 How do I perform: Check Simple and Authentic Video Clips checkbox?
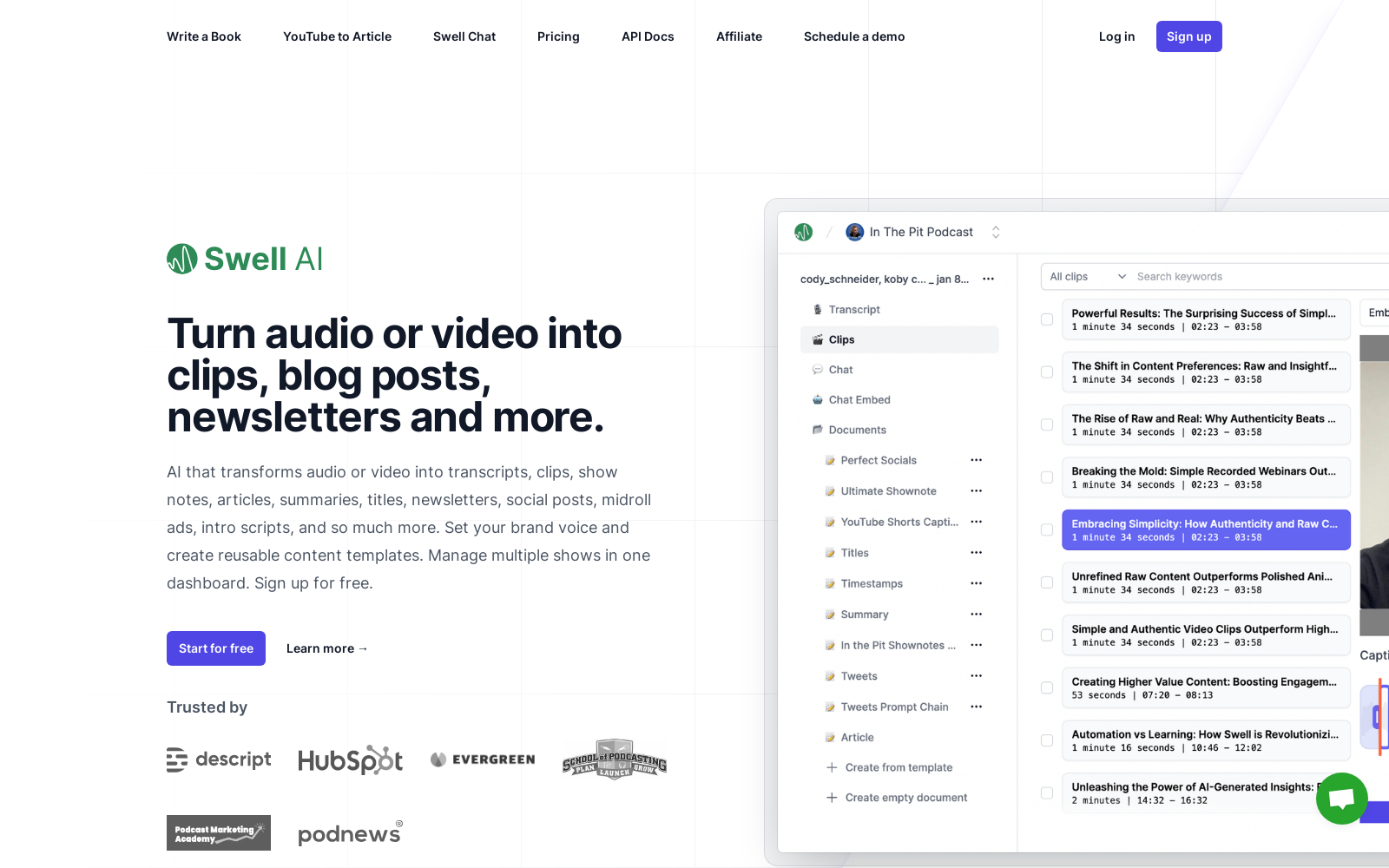tap(1047, 635)
